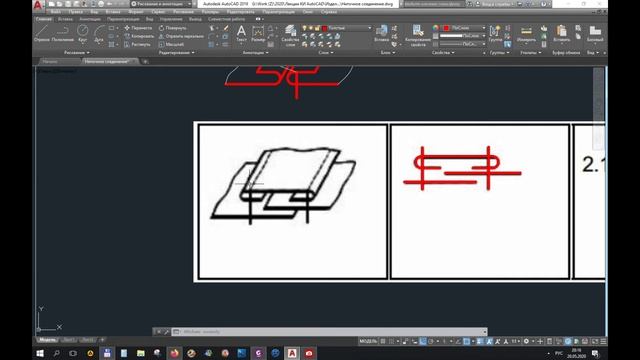Open Свойства слоя (Layer Properties) manager
Screen dimensions: 640x360
pos(290,36)
